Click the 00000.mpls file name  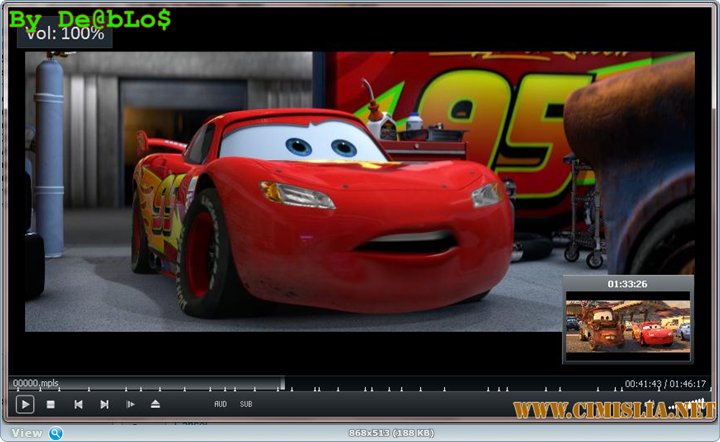click(x=36, y=384)
